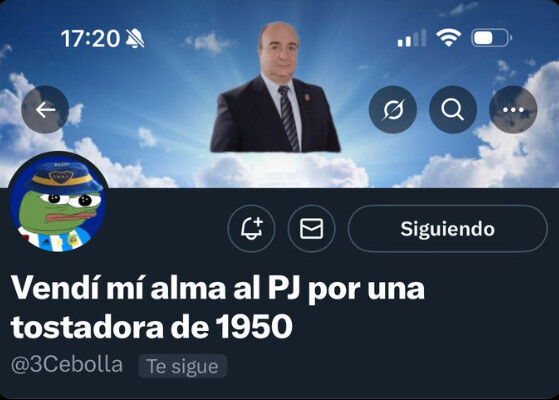Open the three-dot more options menu

(513, 109)
